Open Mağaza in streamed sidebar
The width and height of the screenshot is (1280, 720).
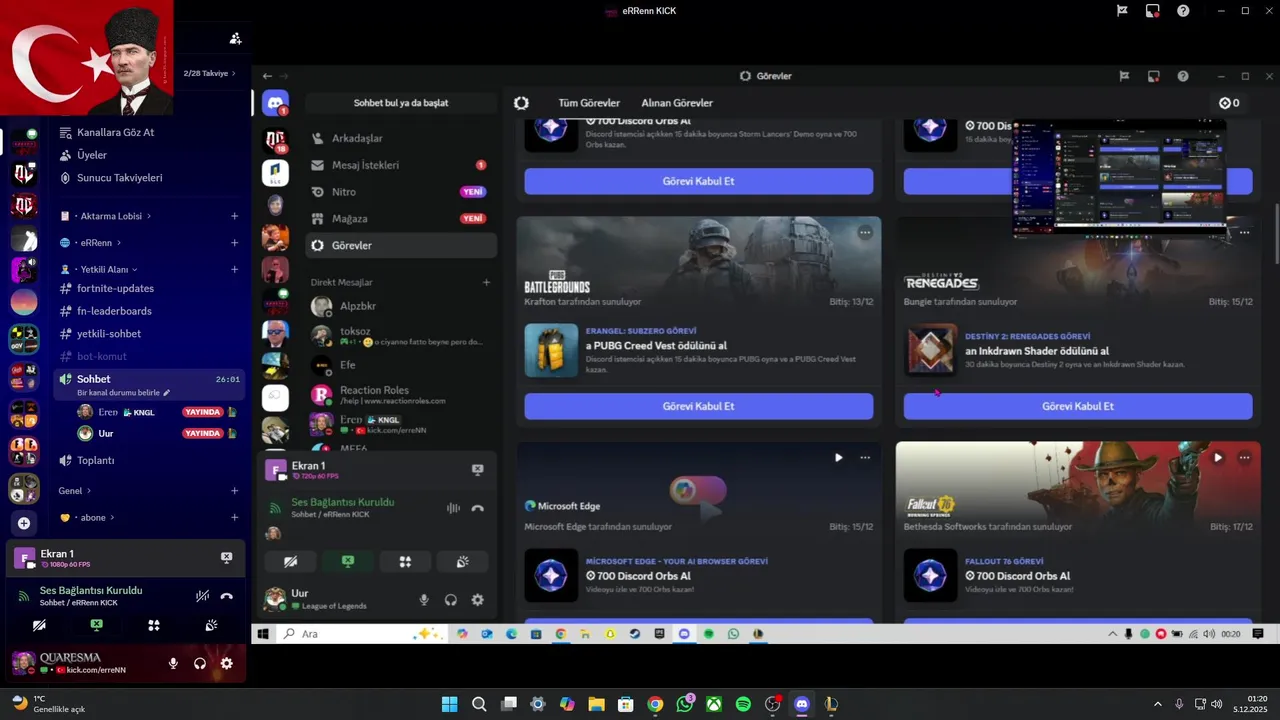coord(401,218)
